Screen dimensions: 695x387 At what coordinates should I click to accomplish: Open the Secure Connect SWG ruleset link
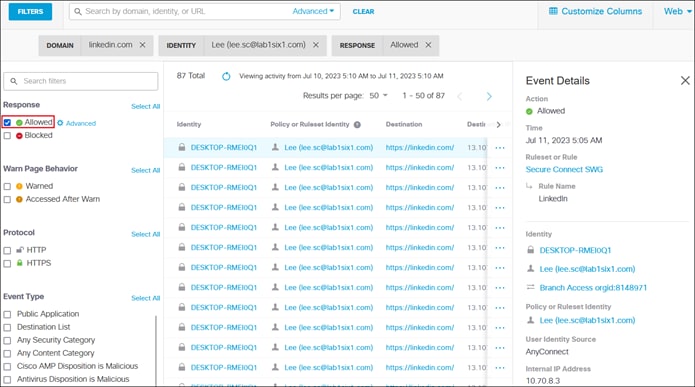click(x=564, y=169)
